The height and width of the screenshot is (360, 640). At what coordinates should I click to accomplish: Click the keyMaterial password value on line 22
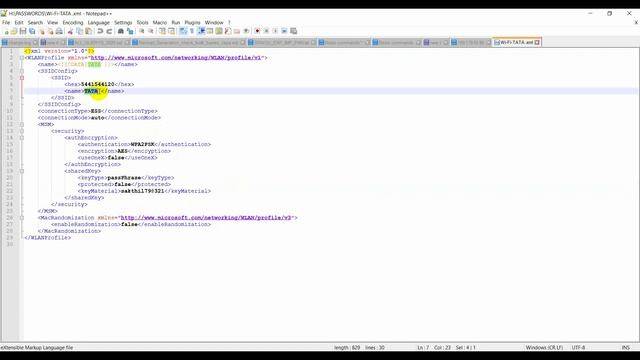[x=142, y=191]
